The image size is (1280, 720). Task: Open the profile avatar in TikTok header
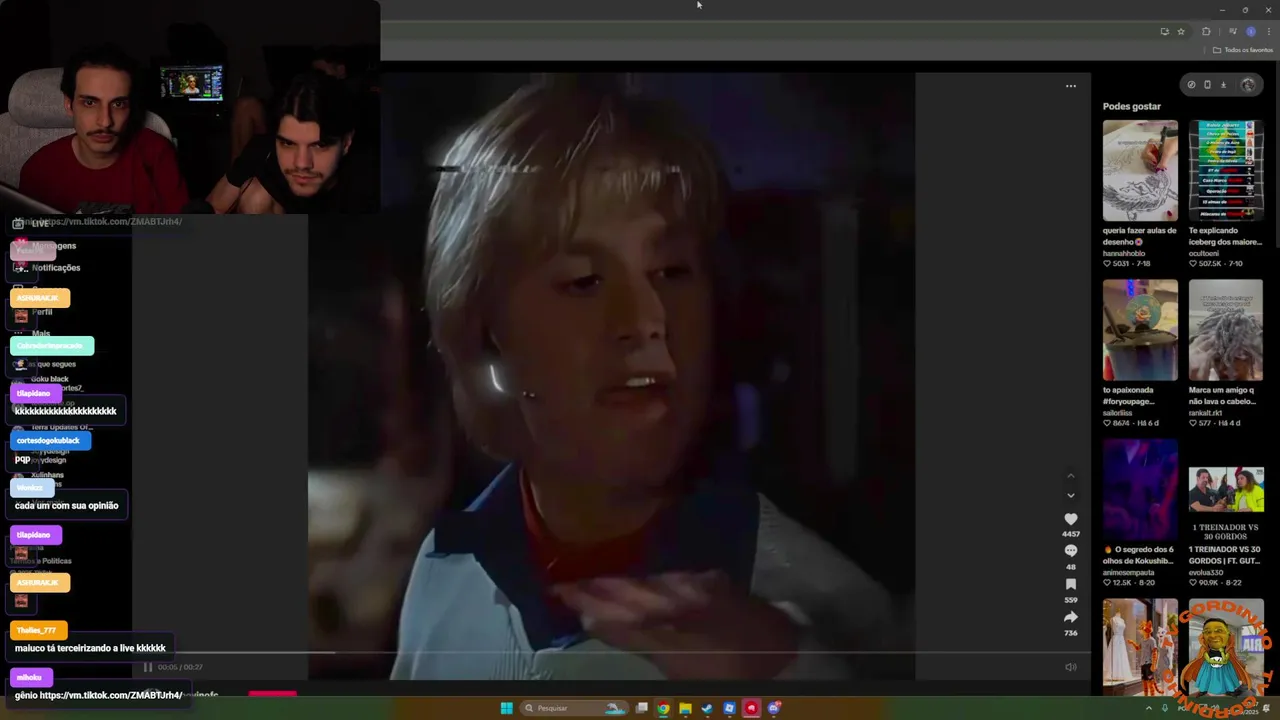tap(1247, 85)
